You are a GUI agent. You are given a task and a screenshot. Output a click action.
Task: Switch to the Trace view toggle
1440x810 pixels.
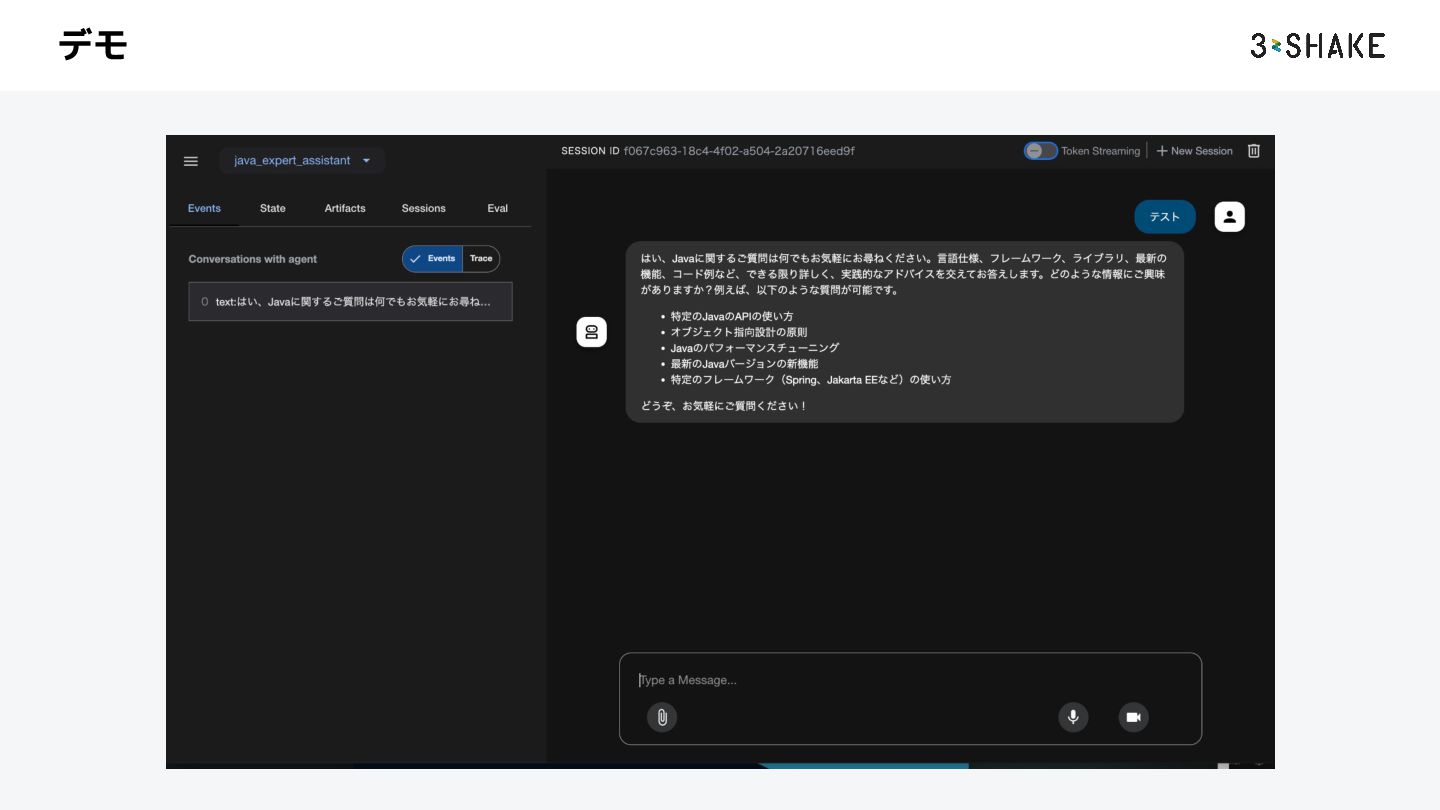point(481,259)
